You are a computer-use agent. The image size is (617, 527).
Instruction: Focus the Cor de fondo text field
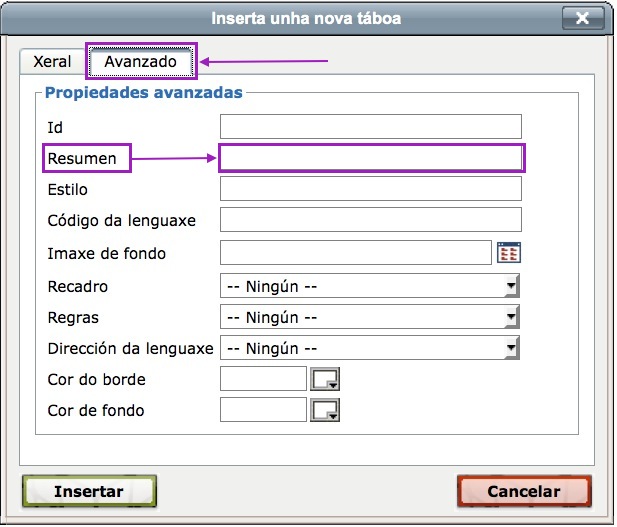[264, 411]
